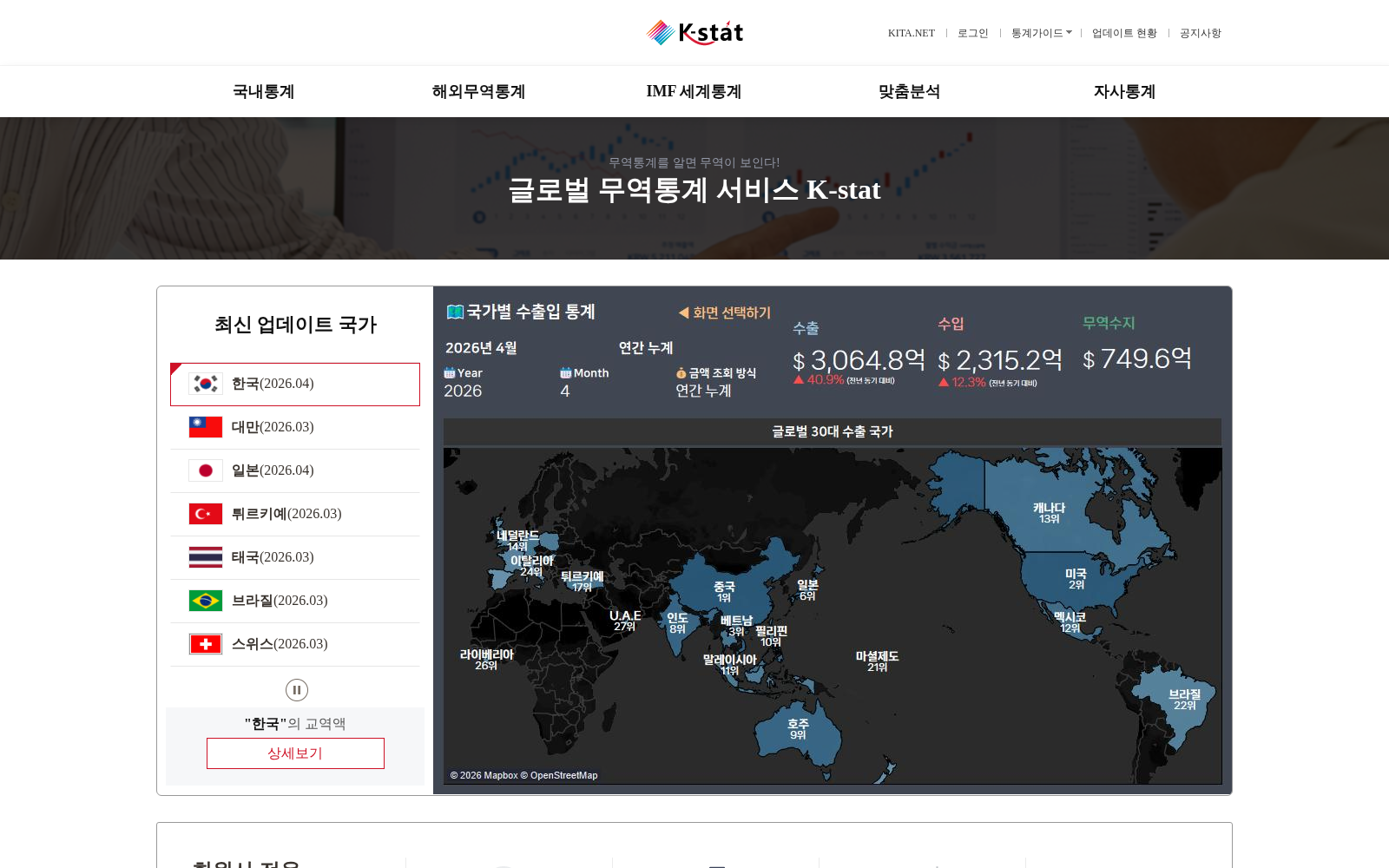Click the money bag icon by 금액 조회 방식
This screenshot has height=868, width=1389.
681,373
